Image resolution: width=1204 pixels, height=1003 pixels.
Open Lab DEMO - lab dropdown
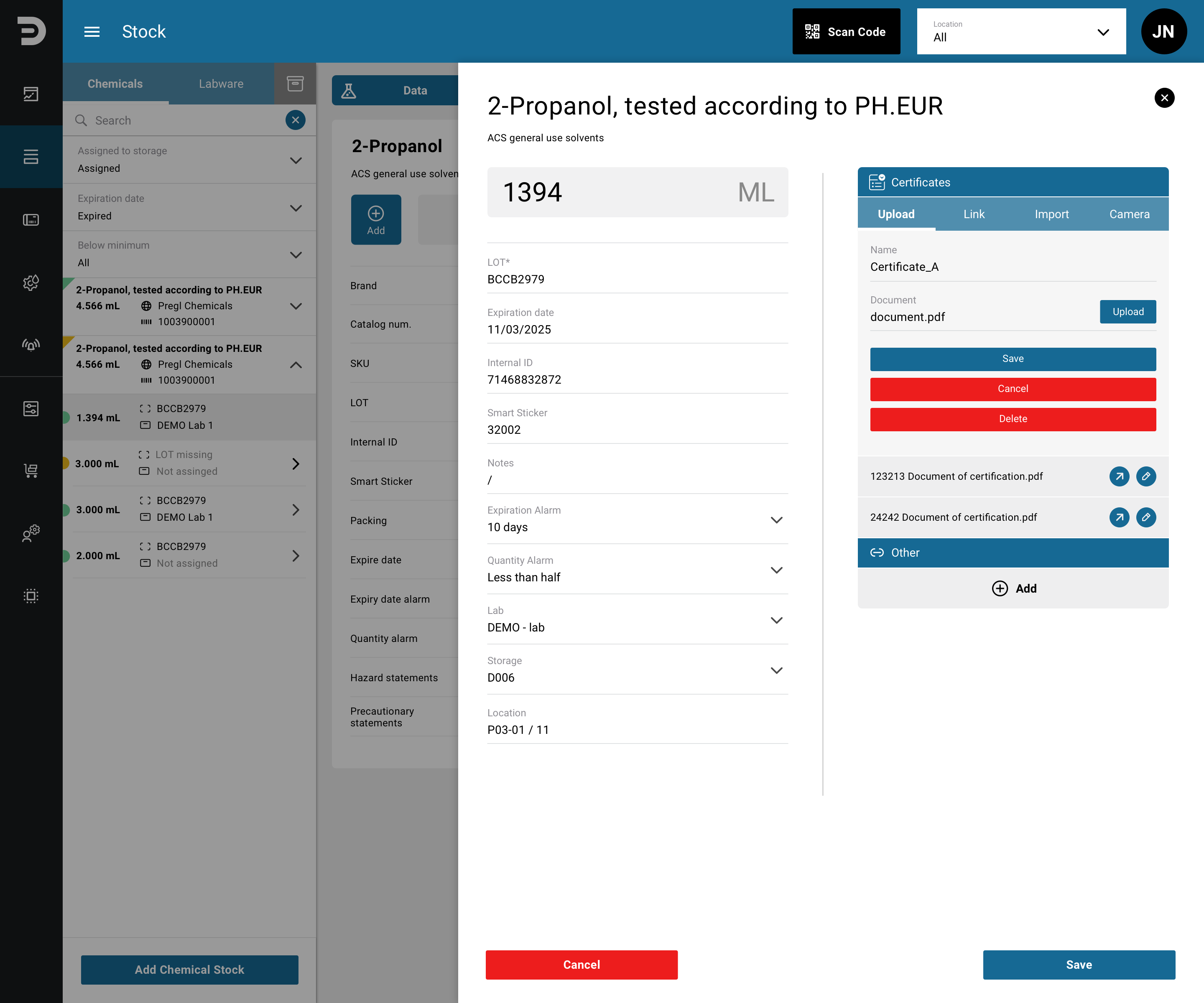(637, 620)
